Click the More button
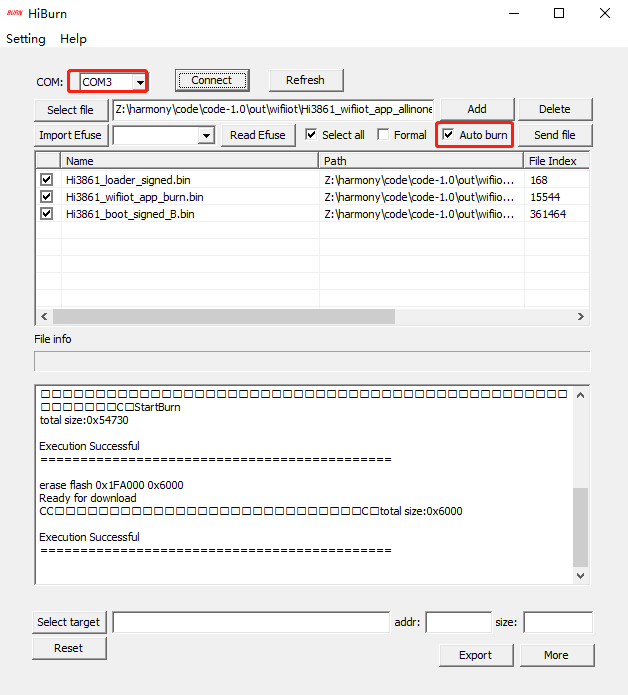The width and height of the screenshot is (628, 695). click(x=557, y=655)
